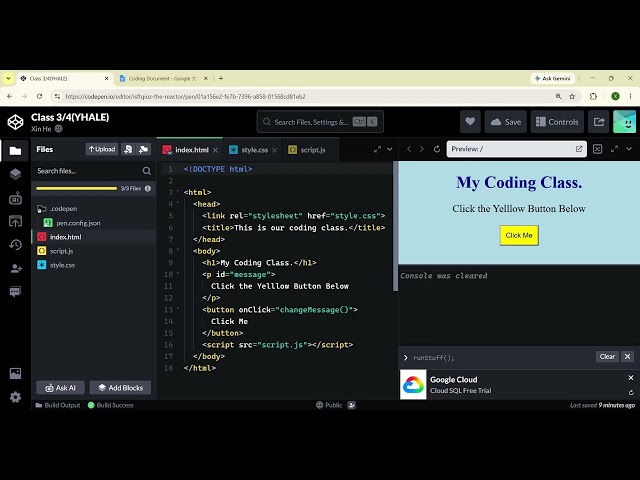
Task: Open the Controls button
Action: click(x=557, y=122)
